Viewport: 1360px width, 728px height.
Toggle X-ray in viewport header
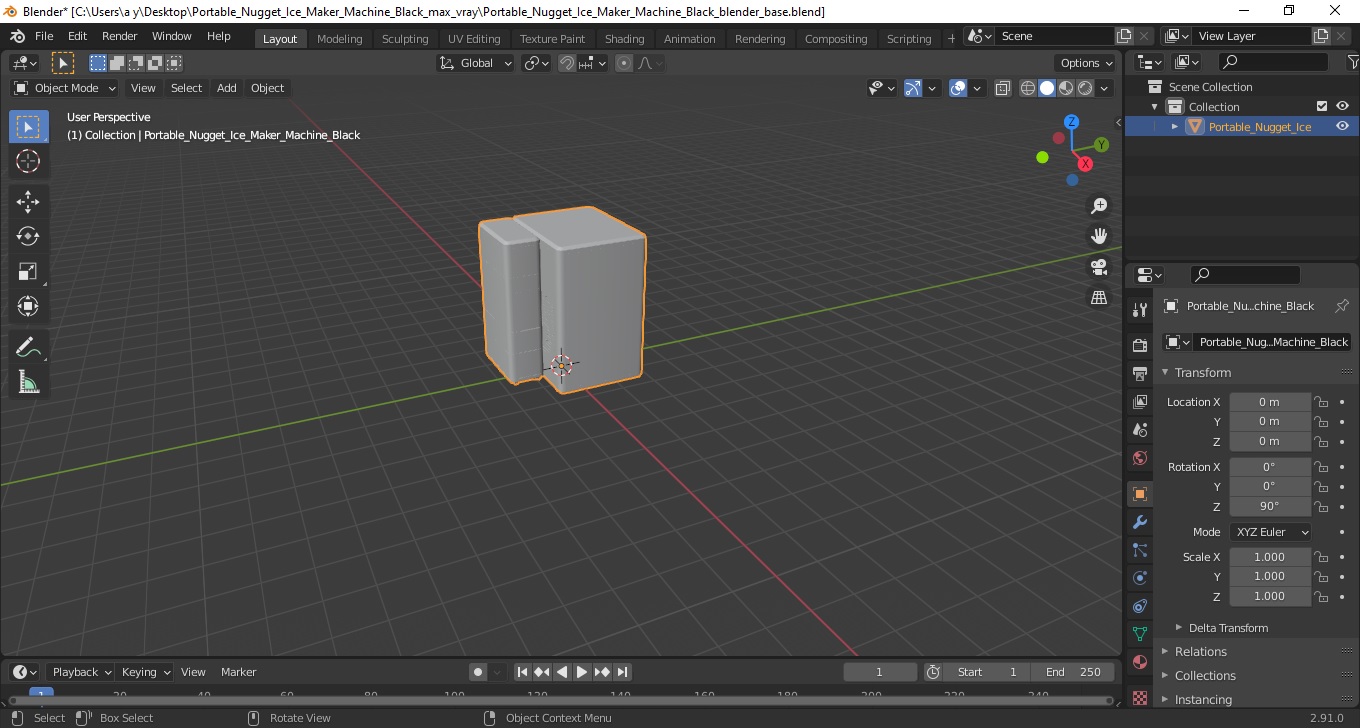click(1003, 88)
